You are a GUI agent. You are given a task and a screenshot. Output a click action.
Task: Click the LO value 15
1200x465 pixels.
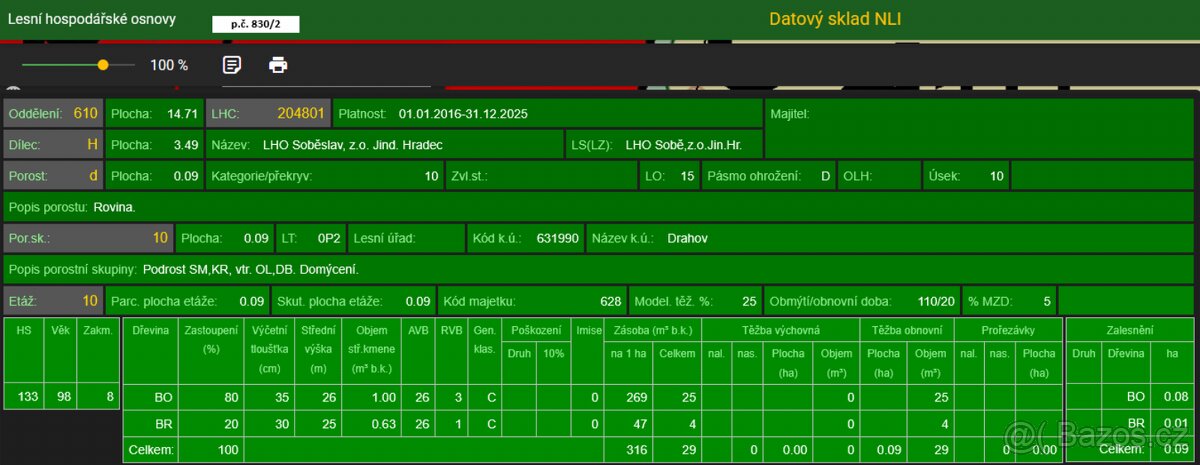(687, 176)
